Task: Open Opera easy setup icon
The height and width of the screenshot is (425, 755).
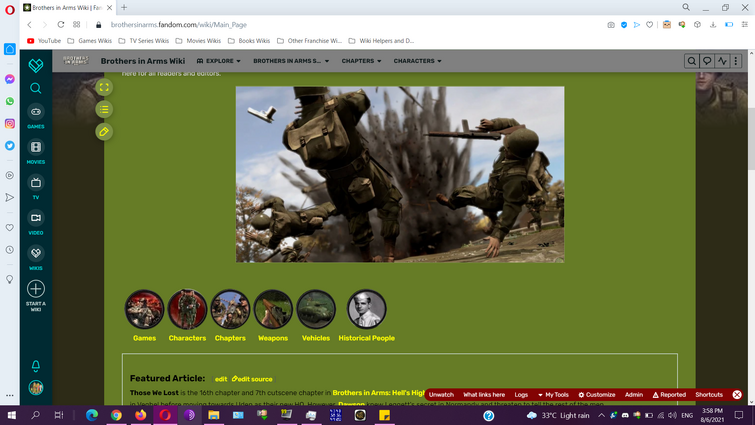Action: [745, 25]
